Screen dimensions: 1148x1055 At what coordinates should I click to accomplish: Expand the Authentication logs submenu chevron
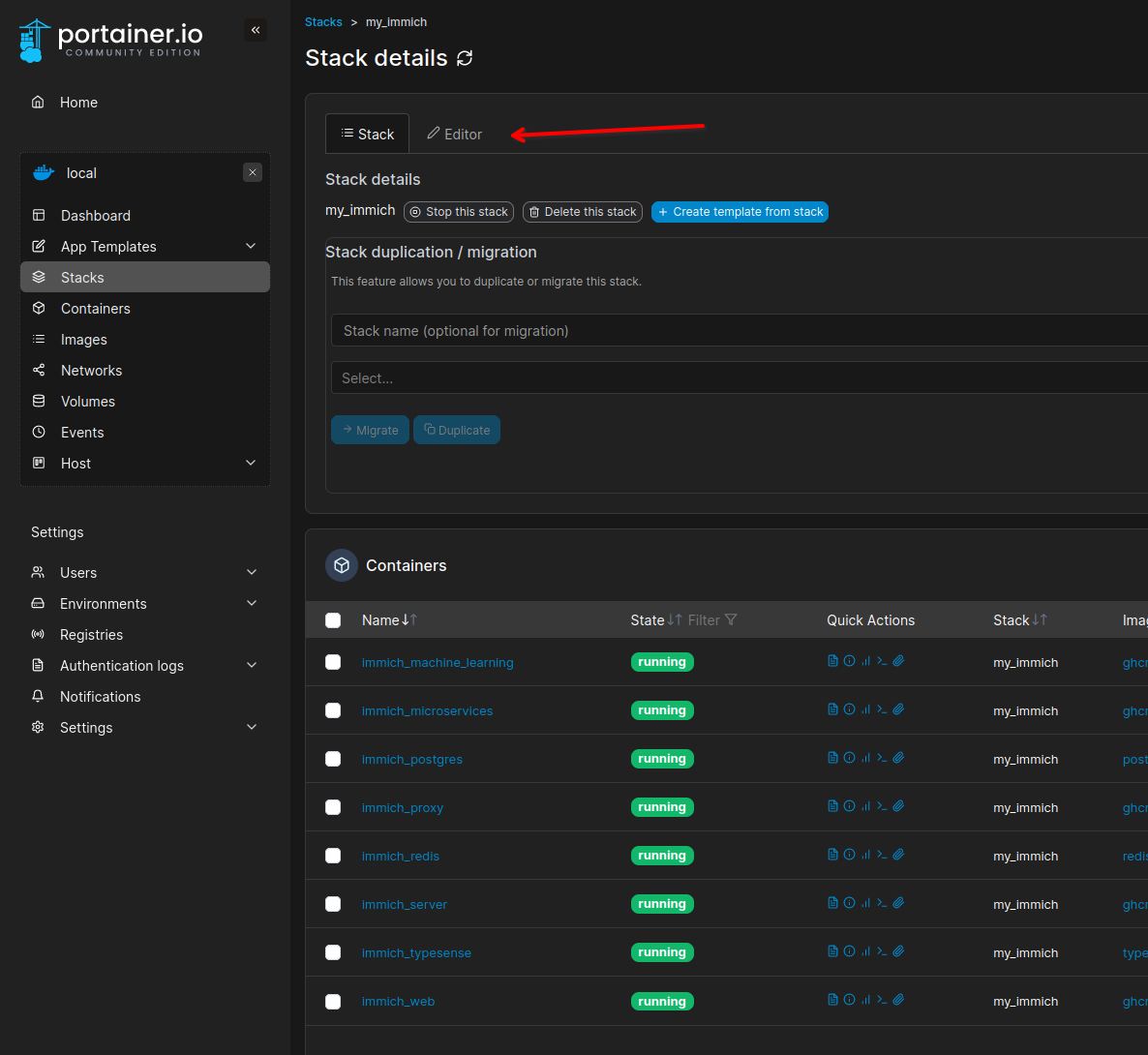(x=252, y=665)
